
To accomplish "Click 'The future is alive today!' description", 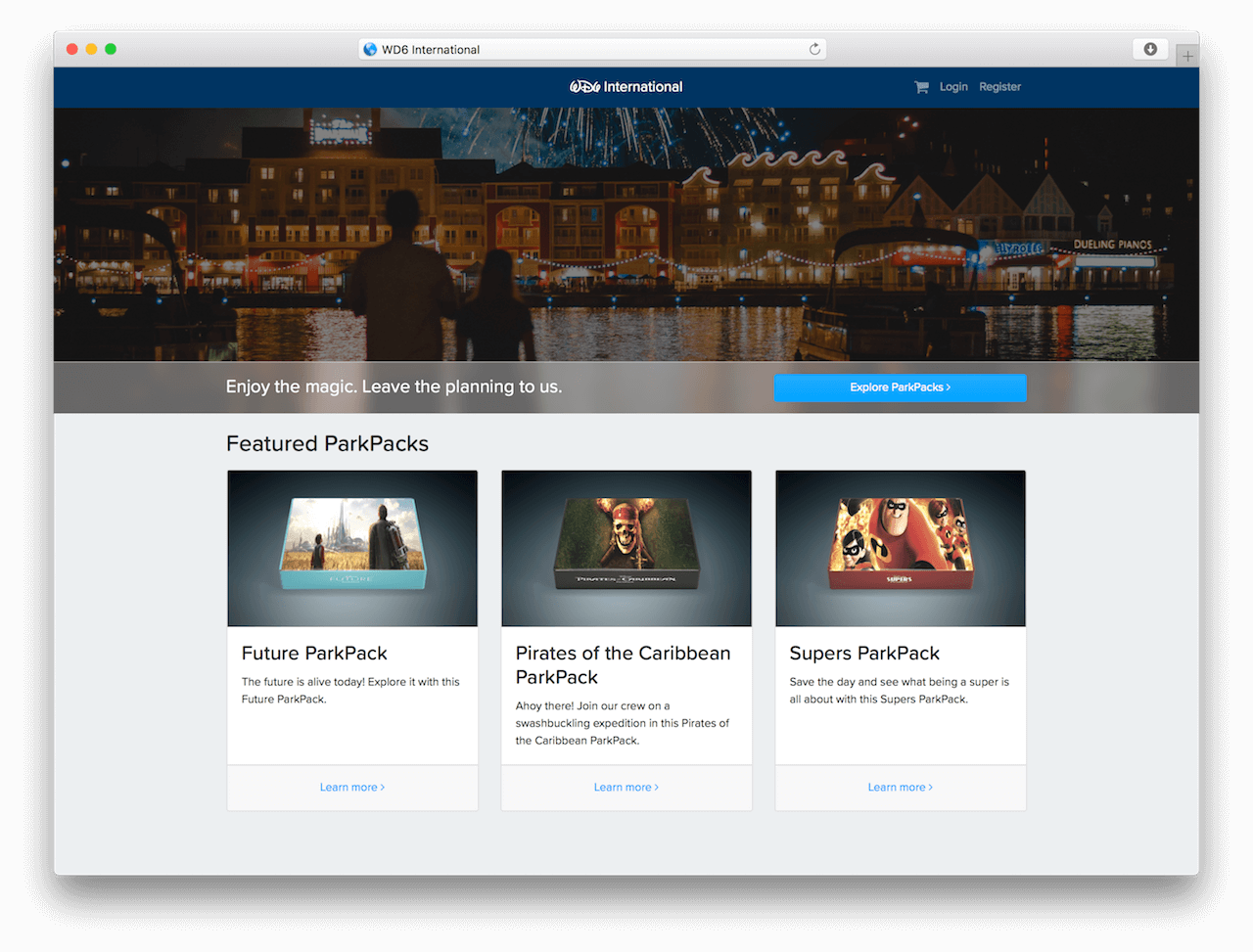I will pos(350,691).
